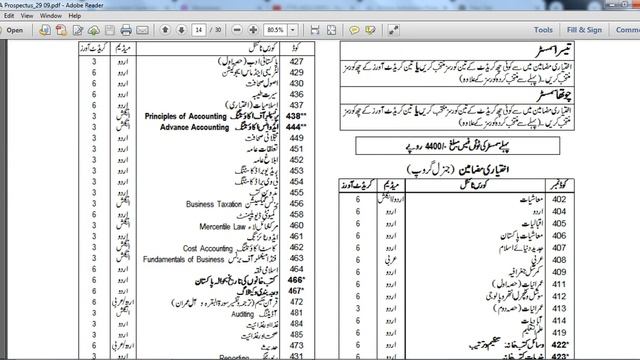
Task: Click the convert file to PDF icon
Action: coord(45,30)
